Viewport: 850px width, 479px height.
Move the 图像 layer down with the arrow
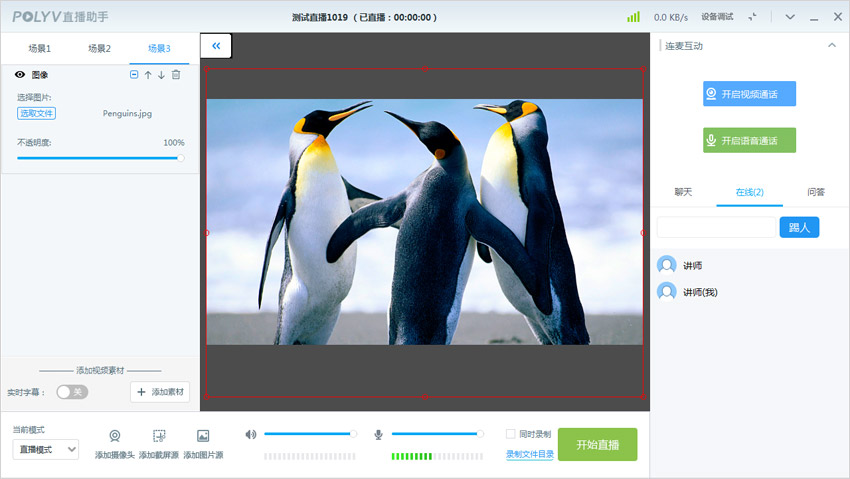pyautogui.click(x=161, y=75)
